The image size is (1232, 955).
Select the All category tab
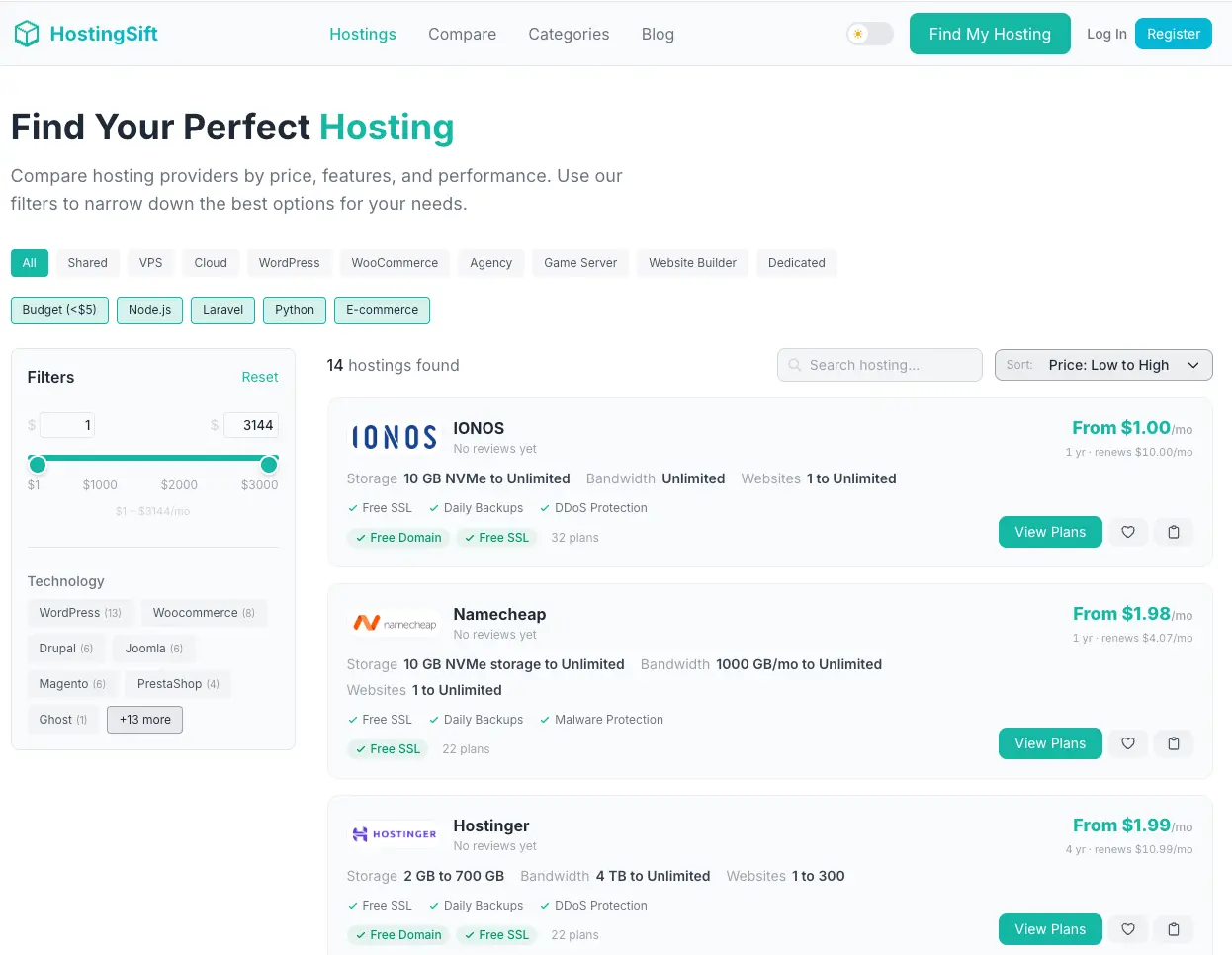[30, 263]
